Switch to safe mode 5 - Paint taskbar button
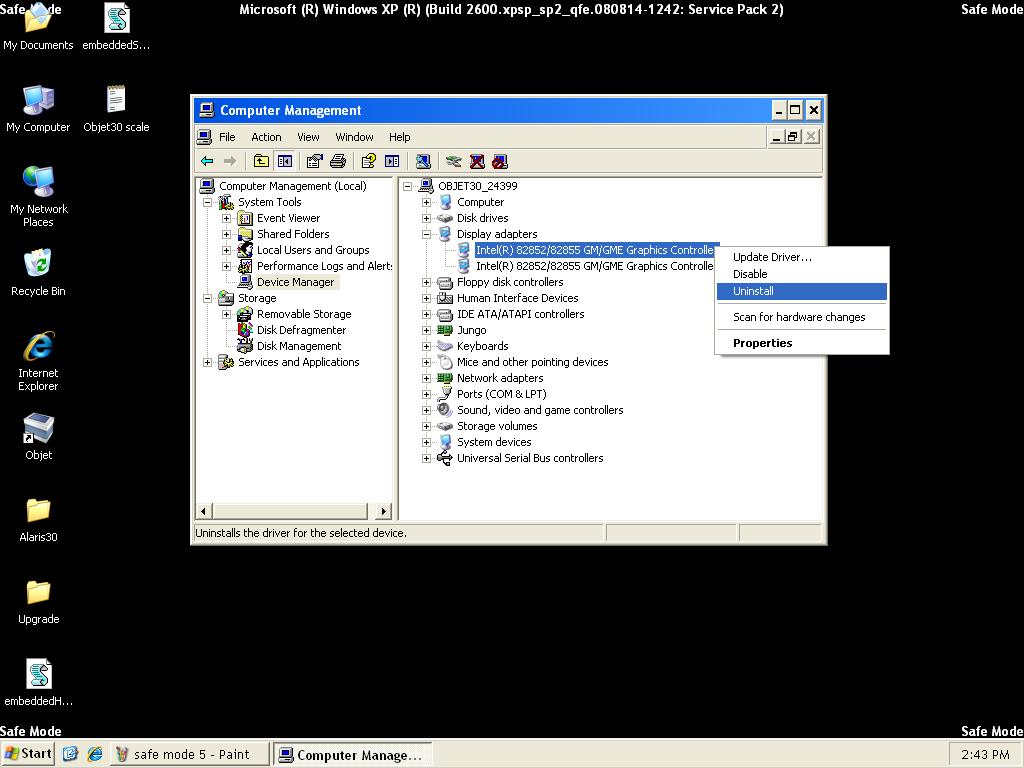 tap(190, 754)
